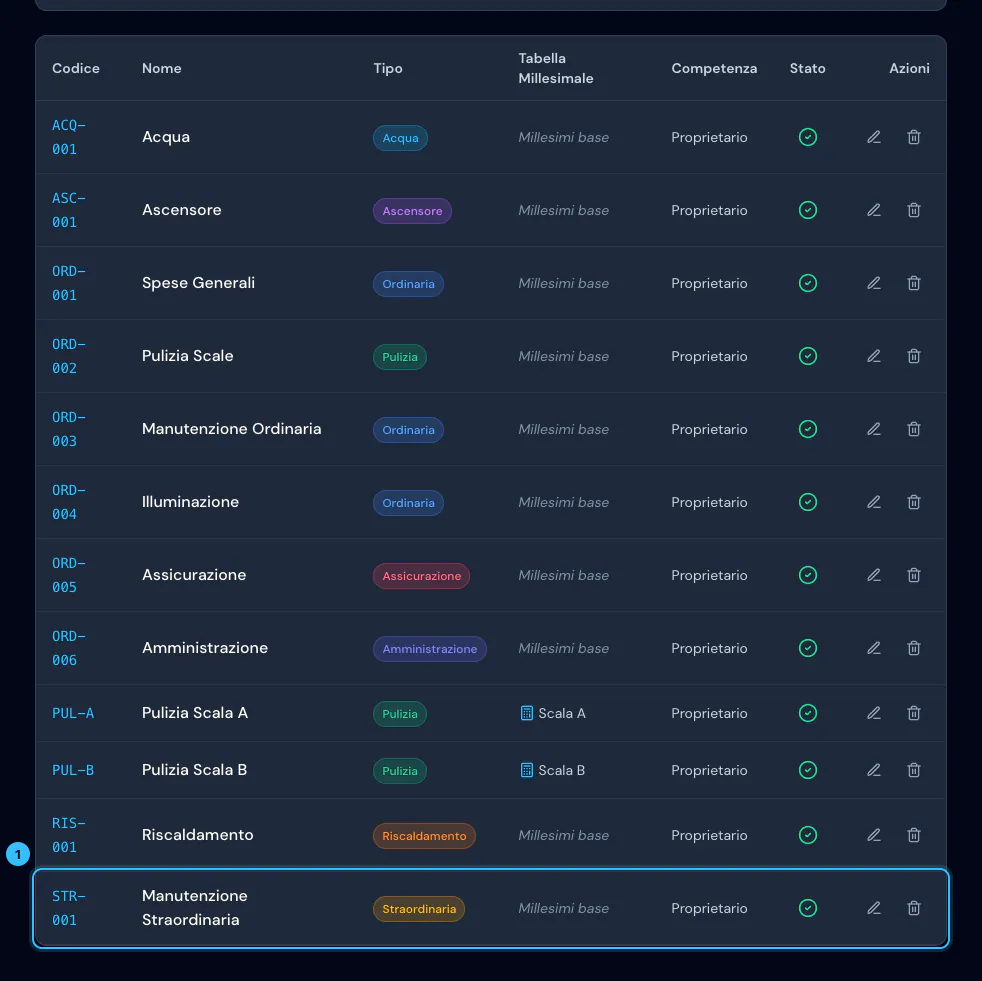982x981 pixels.
Task: Delete the Pulizia Scale entry
Action: pos(914,356)
